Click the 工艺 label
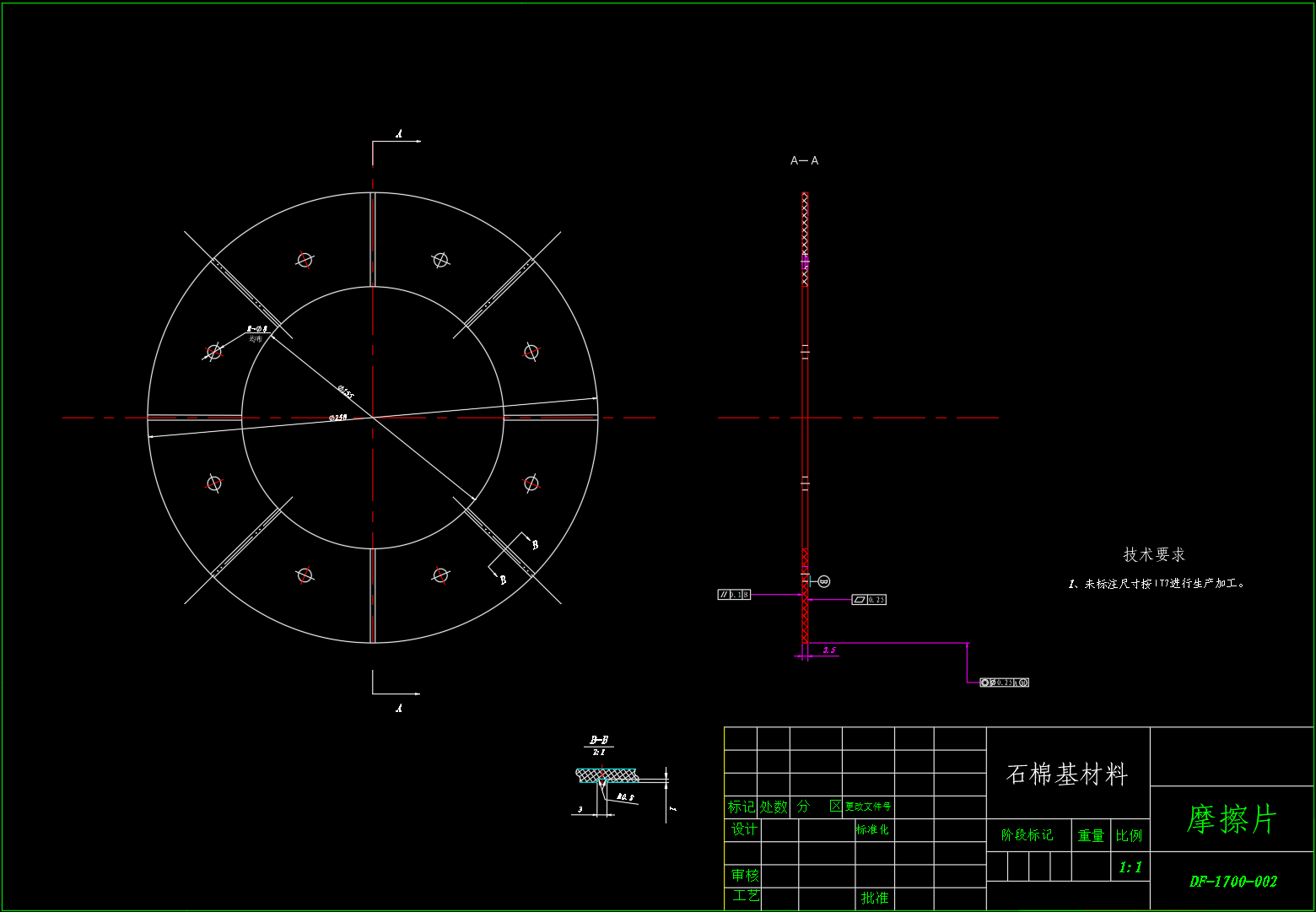This screenshot has height=912, width=1316. 746,895
